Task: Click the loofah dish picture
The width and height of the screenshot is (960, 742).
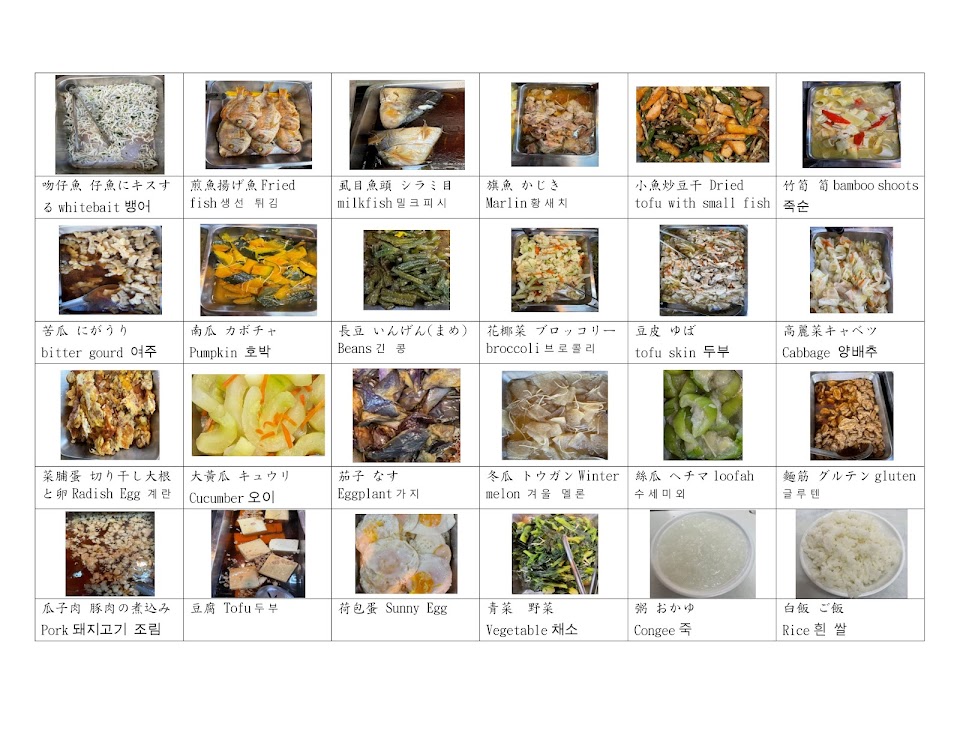Action: click(703, 415)
